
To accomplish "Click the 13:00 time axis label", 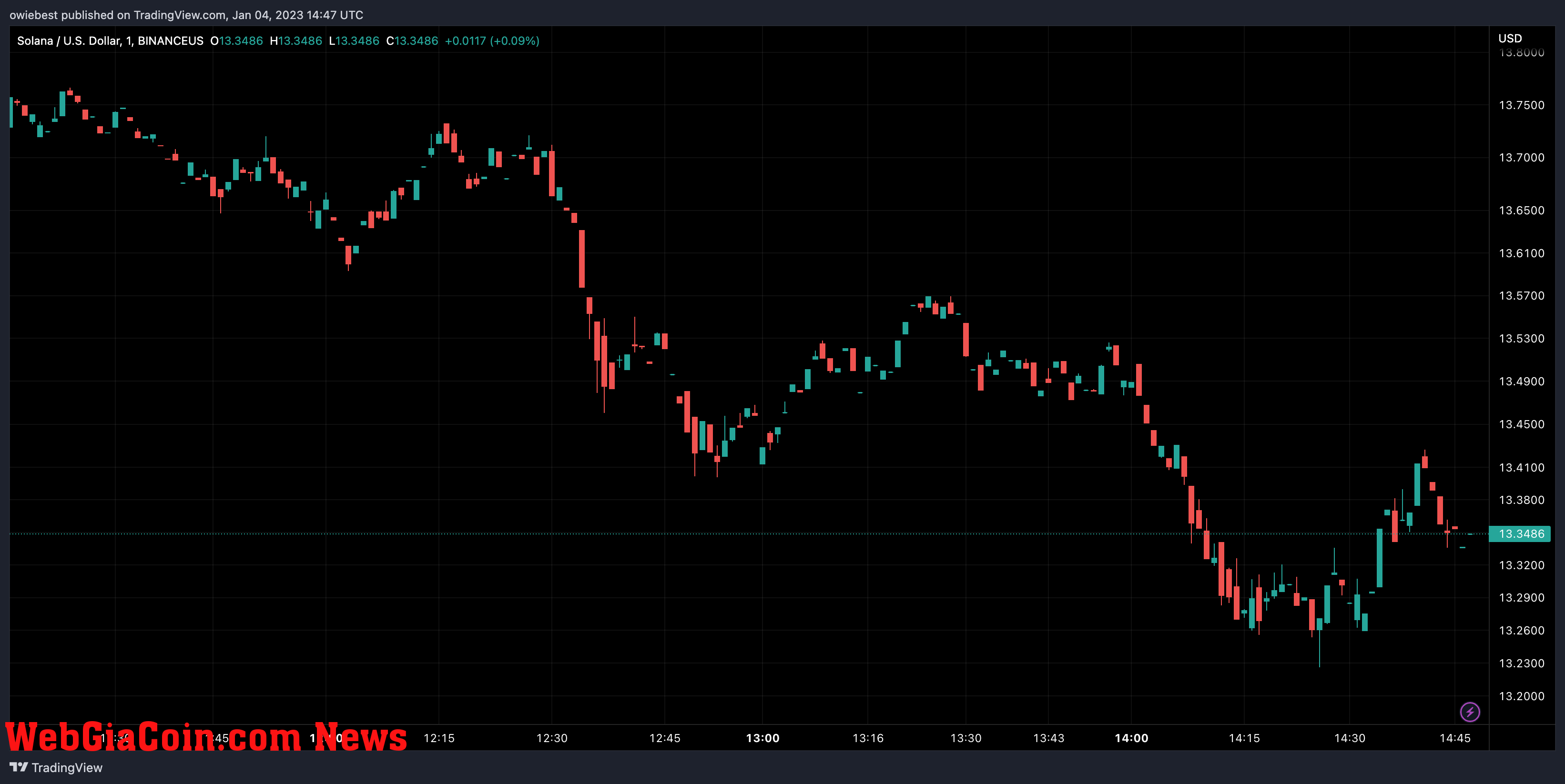I will tap(762, 738).
